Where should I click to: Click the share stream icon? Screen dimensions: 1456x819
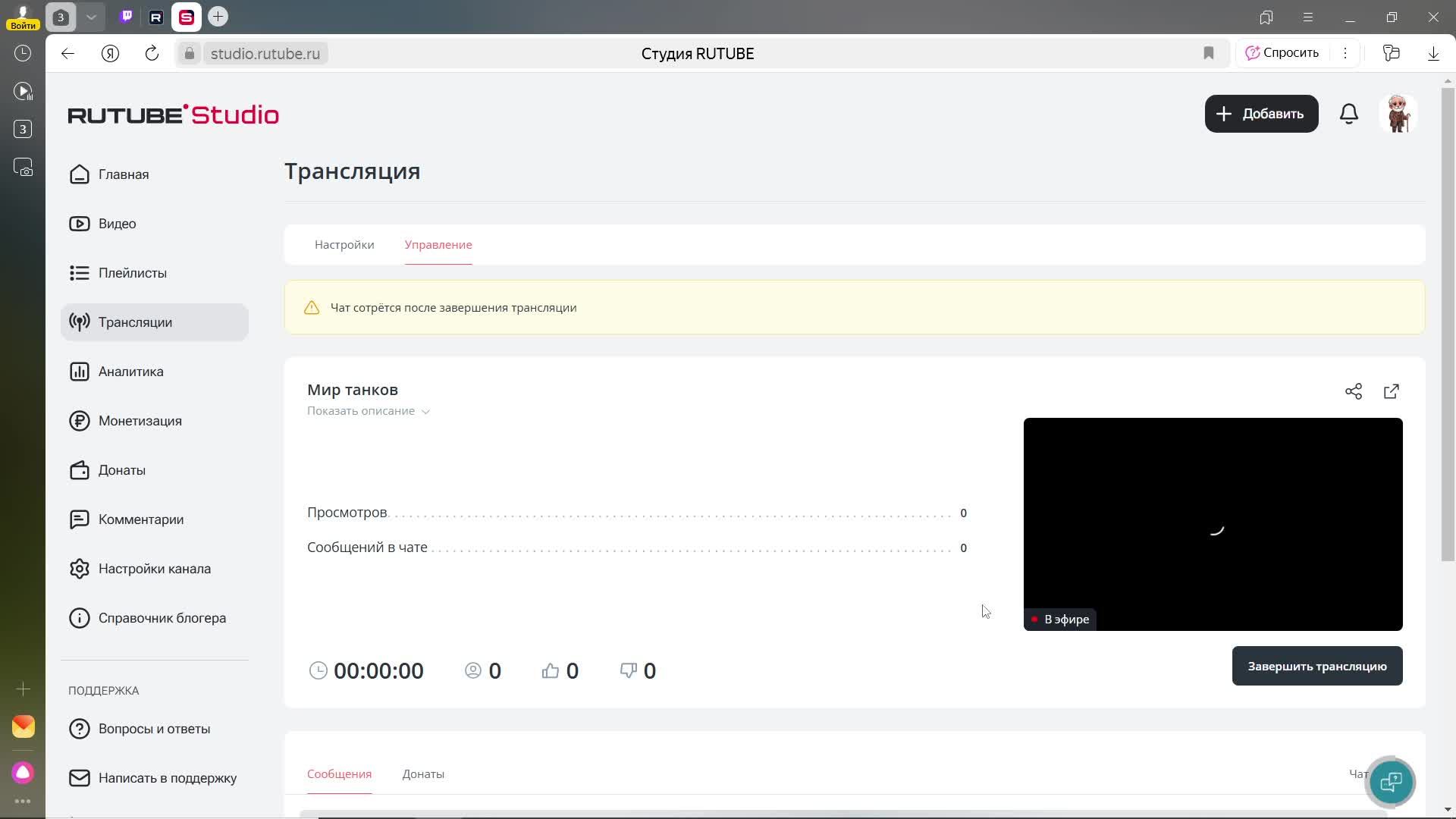1354,391
